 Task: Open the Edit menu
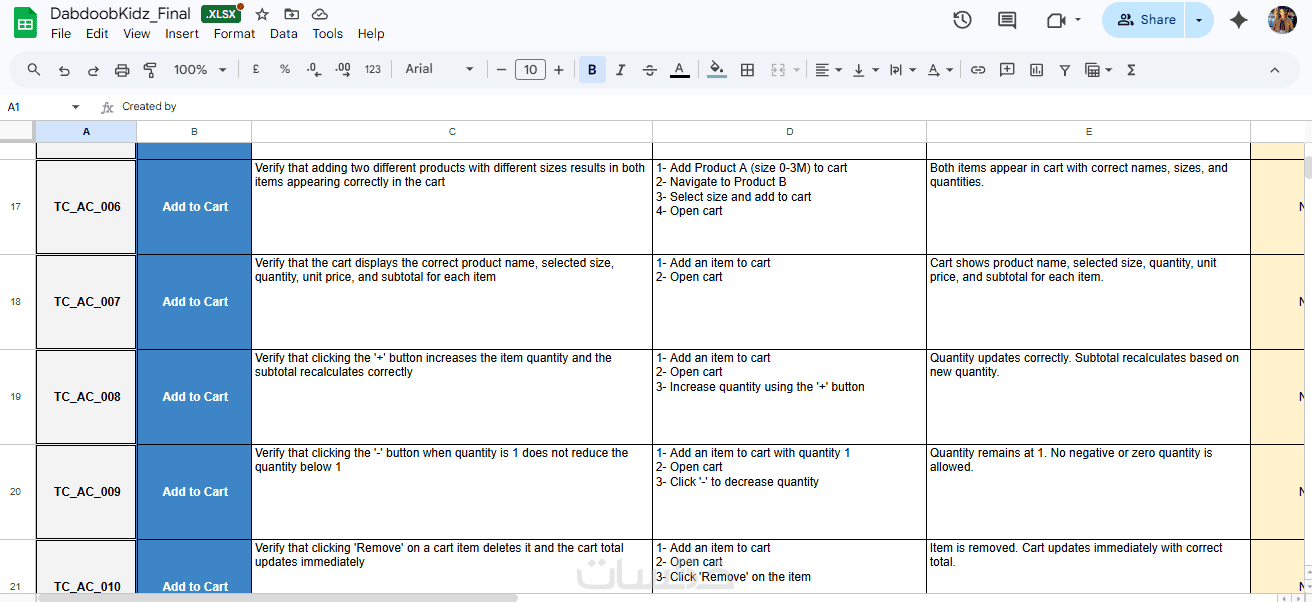pos(97,33)
